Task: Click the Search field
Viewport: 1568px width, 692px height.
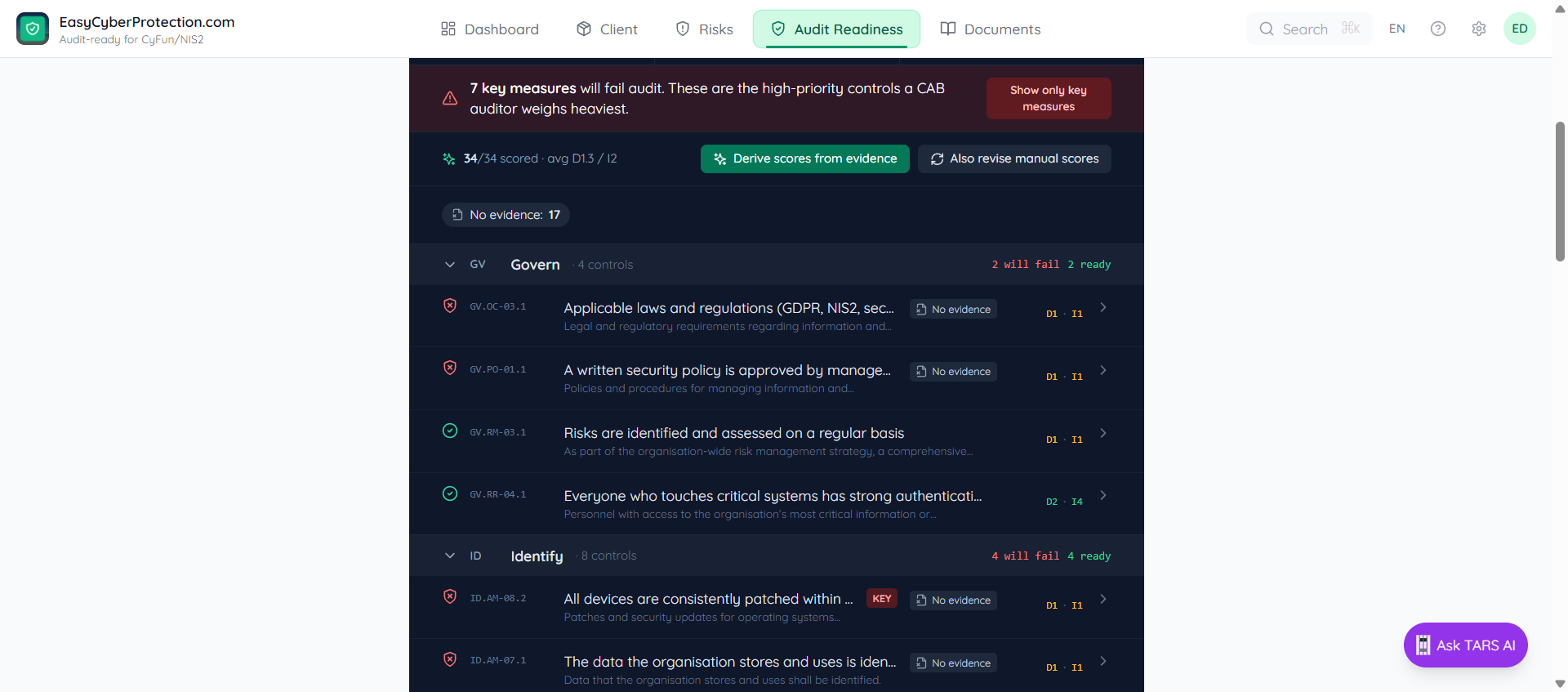Action: click(1309, 29)
